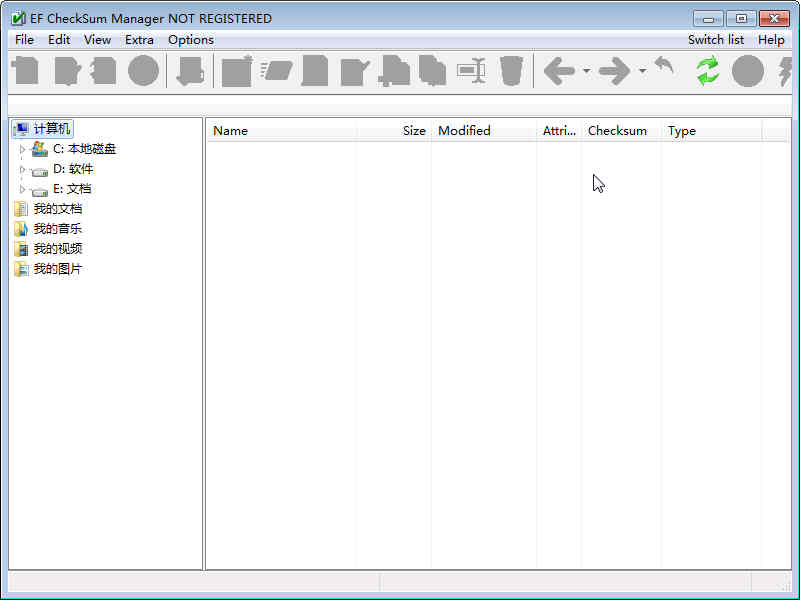Select the 我的视频 folder
This screenshot has height=600, width=800.
pyautogui.click(x=58, y=248)
